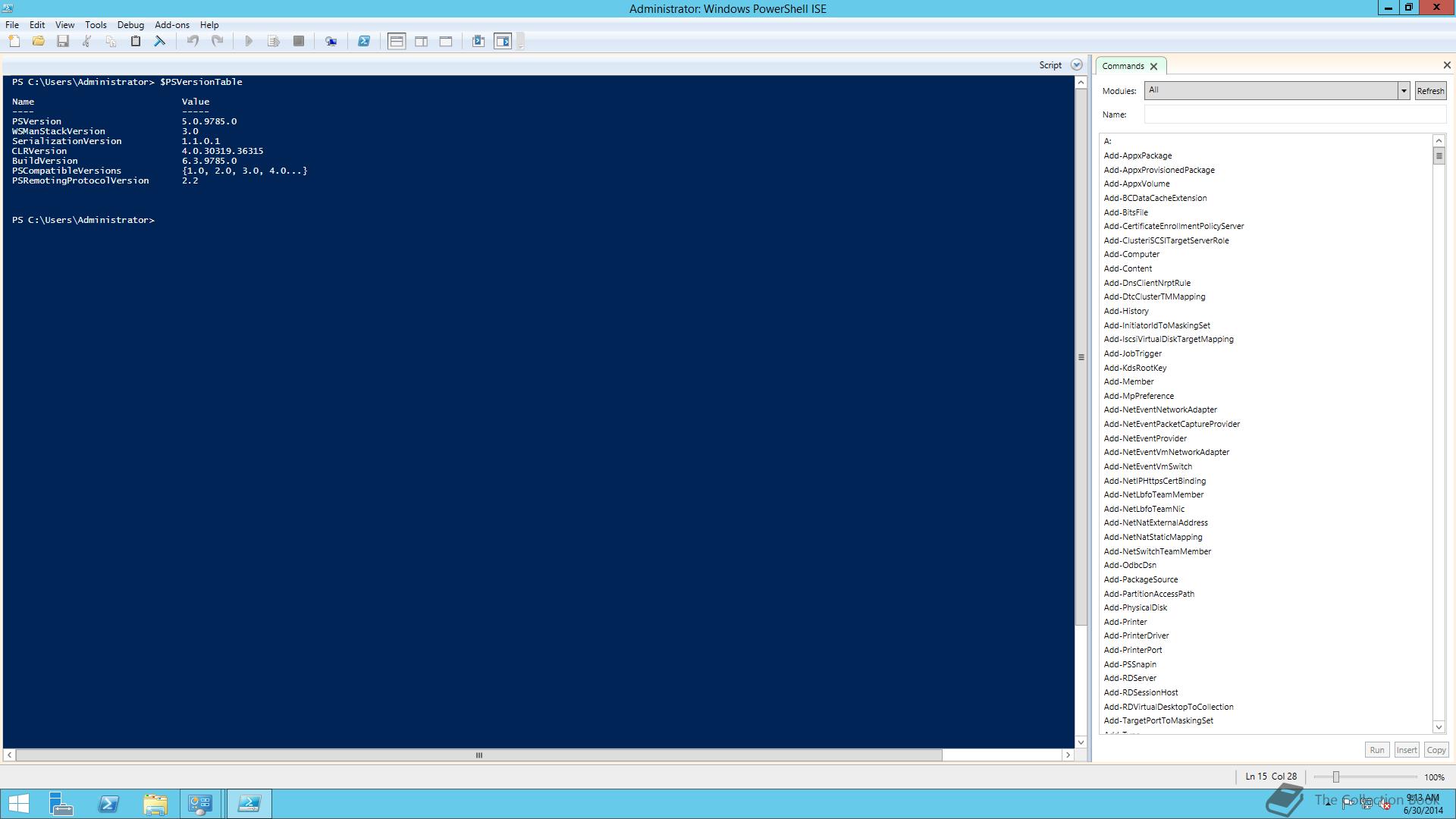This screenshot has height=819, width=1456.
Task: Select Add-BitsFile in command list
Action: (x=1125, y=212)
